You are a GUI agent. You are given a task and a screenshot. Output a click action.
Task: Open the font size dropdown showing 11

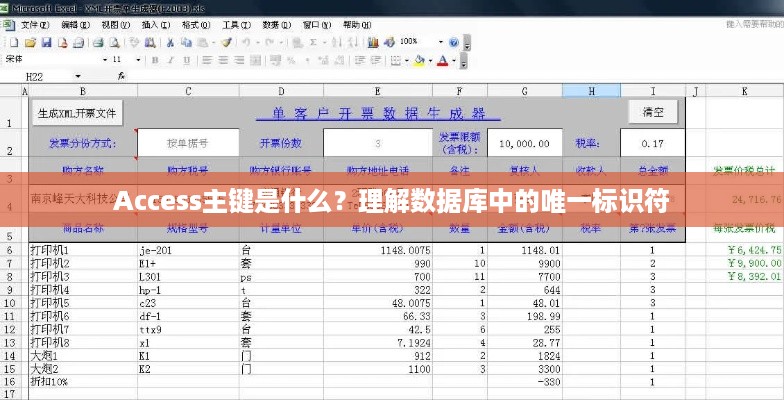click(x=138, y=60)
